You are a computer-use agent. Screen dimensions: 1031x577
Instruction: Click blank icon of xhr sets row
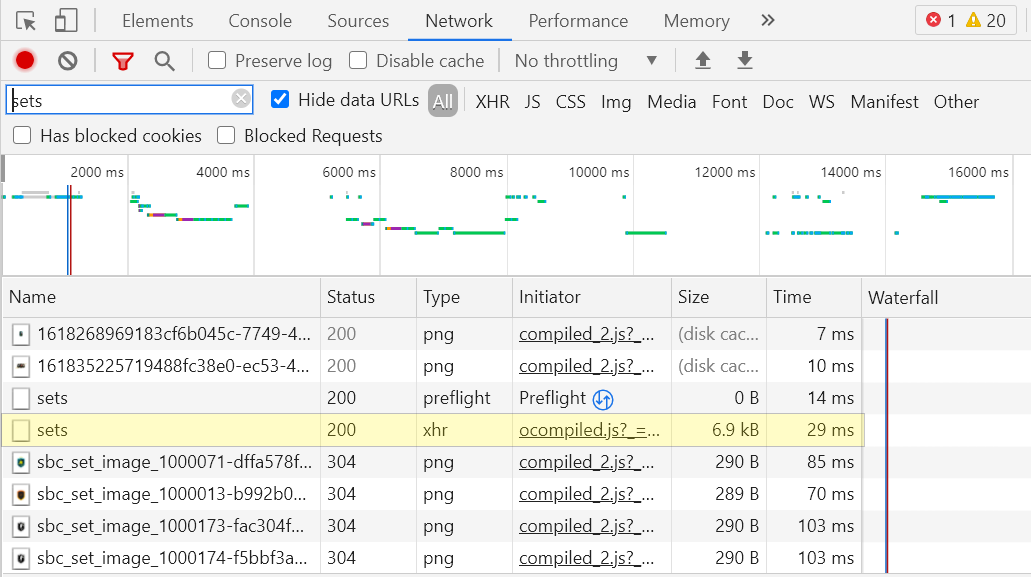coord(21,430)
